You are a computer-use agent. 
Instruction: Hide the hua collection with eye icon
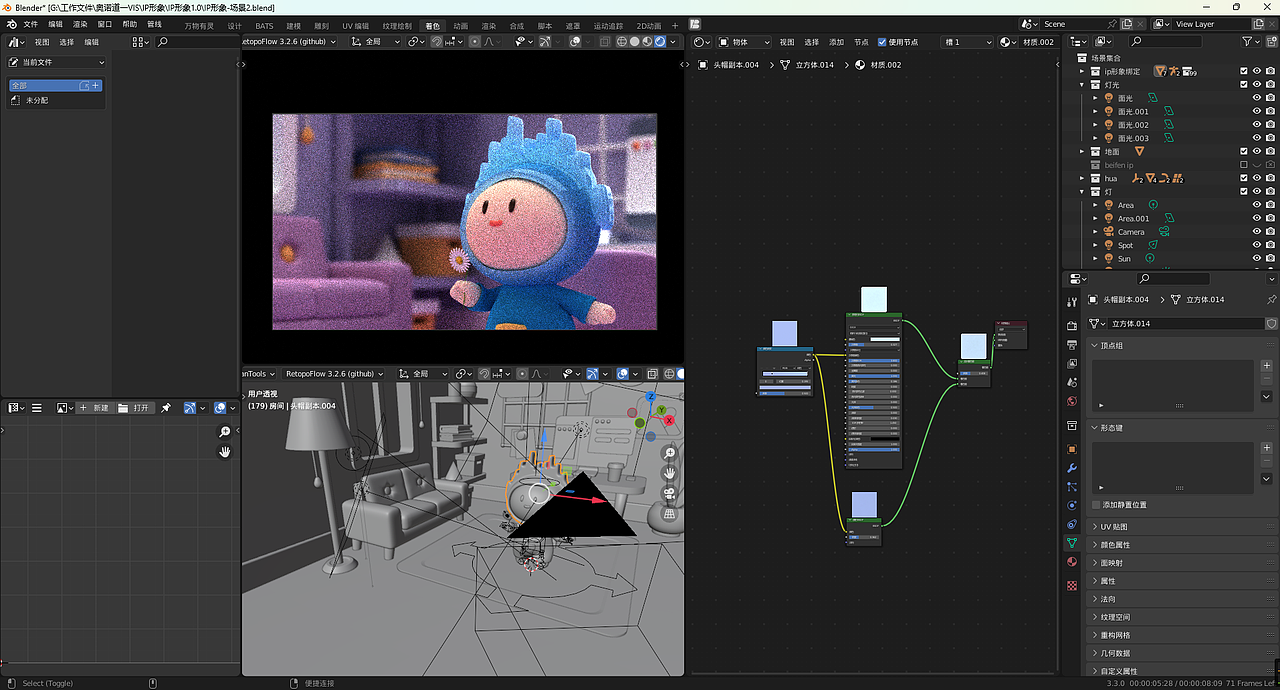click(1257, 178)
